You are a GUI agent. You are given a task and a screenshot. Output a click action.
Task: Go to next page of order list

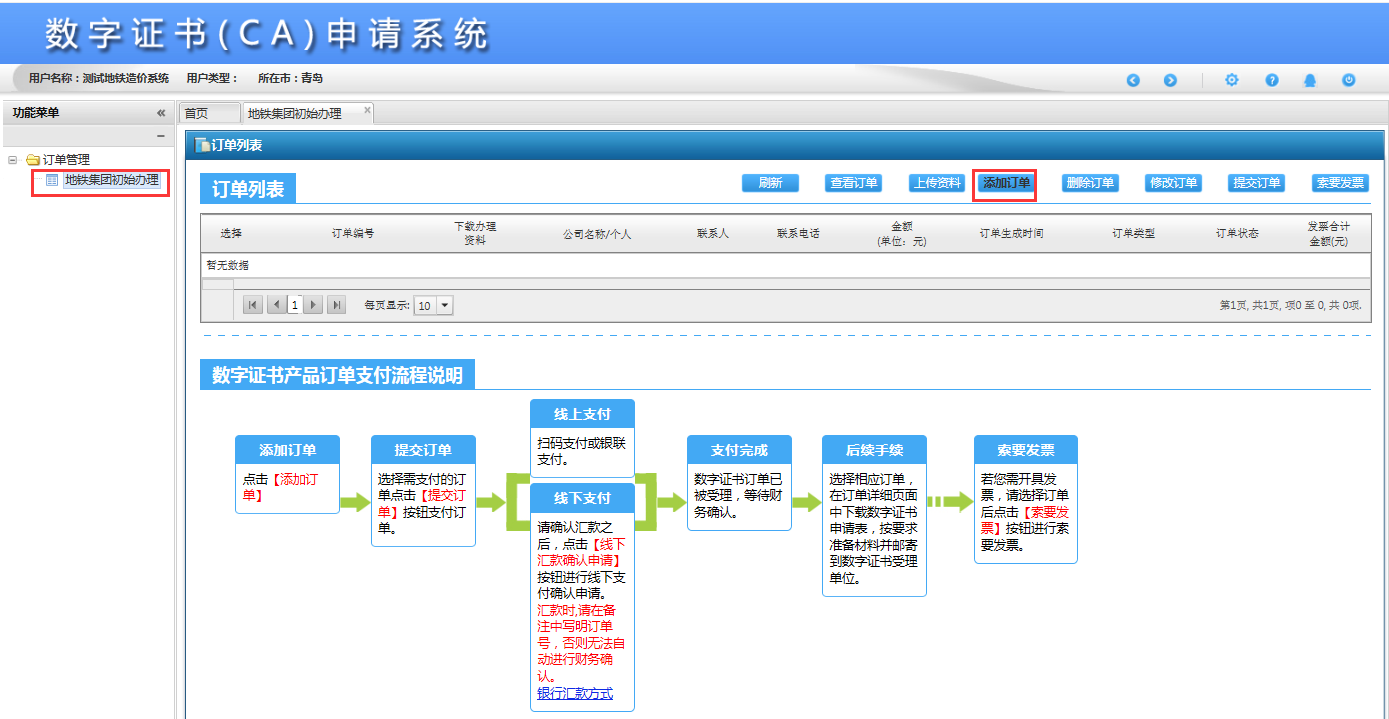[314, 306]
